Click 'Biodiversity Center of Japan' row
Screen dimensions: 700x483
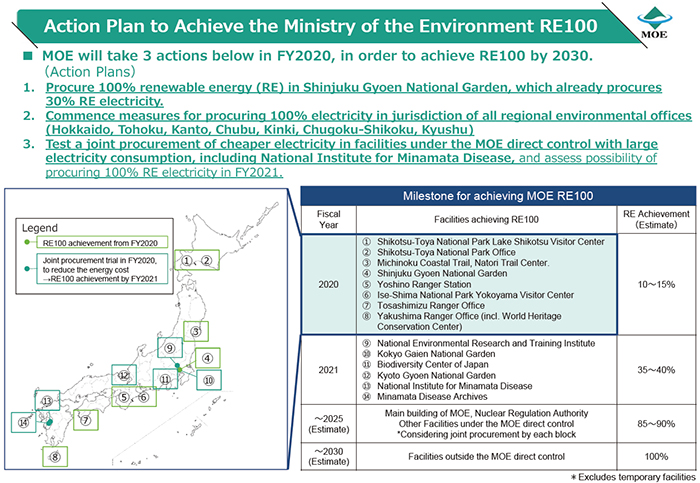tap(425, 364)
